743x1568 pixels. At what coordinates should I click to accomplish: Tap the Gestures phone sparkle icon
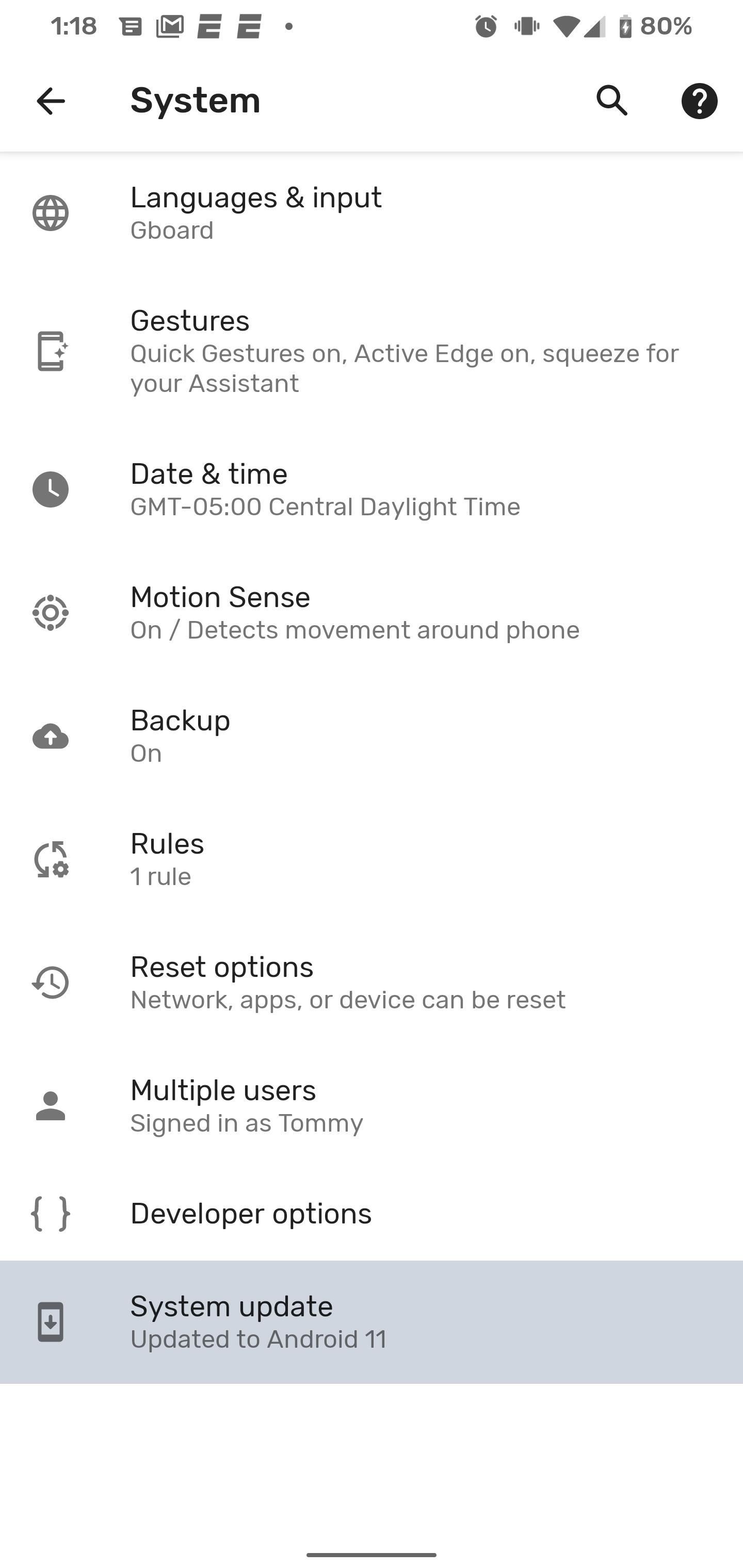[51, 351]
